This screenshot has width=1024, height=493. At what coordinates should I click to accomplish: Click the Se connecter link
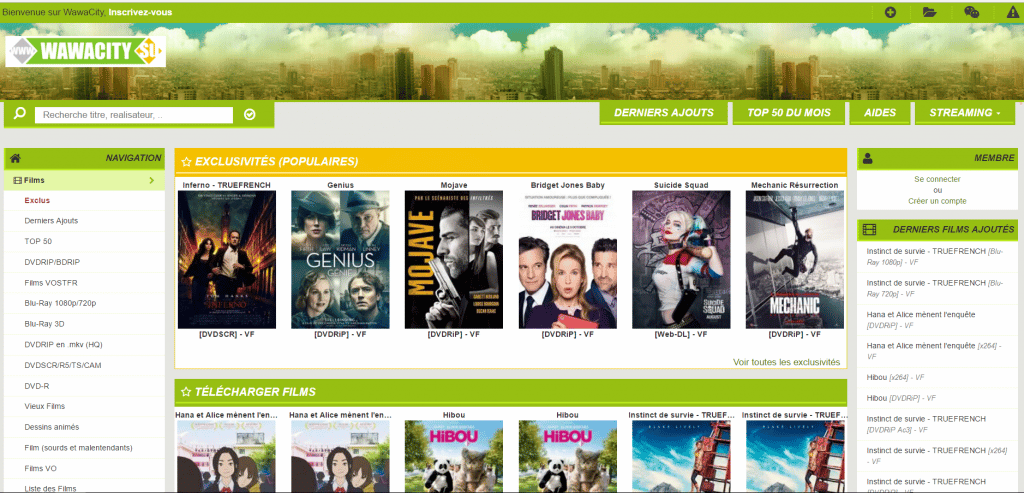(x=937, y=180)
